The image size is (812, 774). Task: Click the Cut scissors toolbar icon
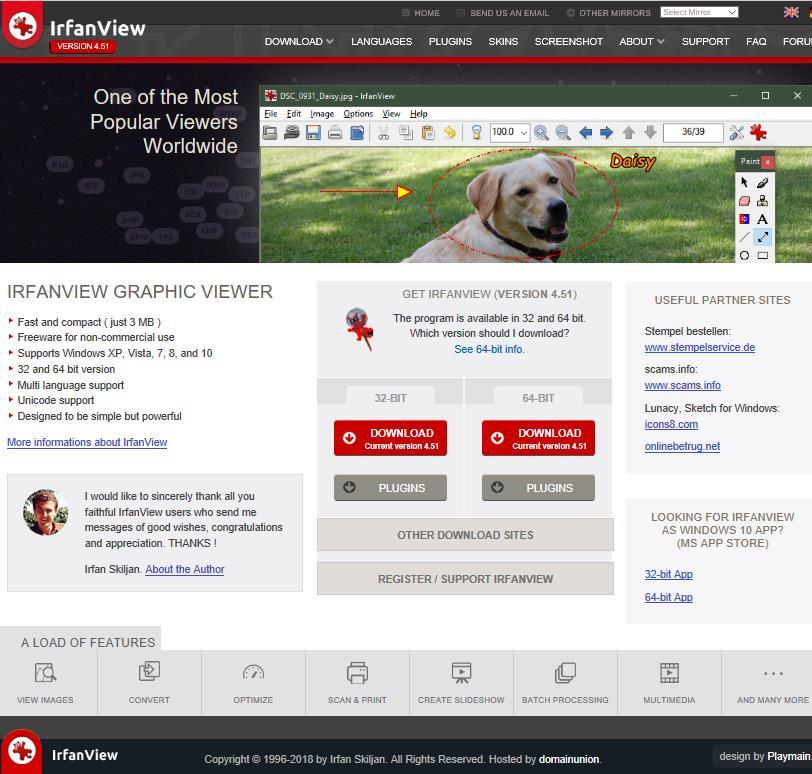coord(384,133)
